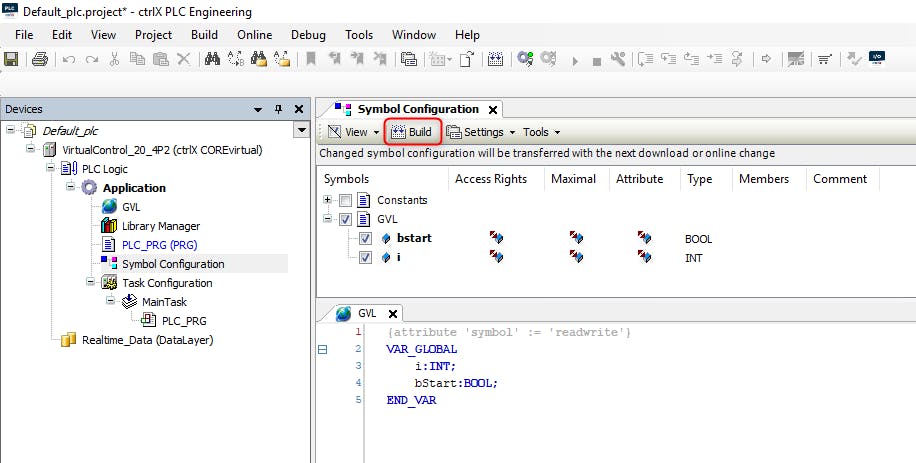Click the Step Over icon
Image resolution: width=916 pixels, height=463 pixels.
[645, 59]
